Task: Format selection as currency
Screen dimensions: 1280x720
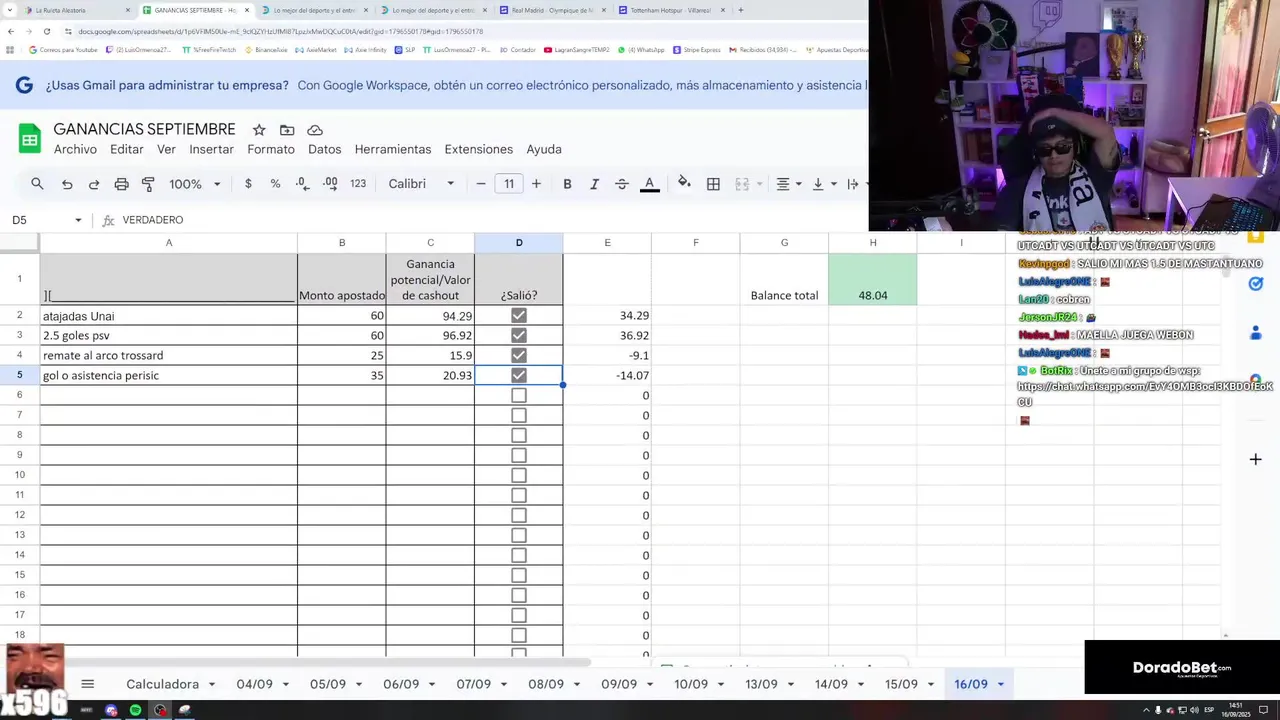Action: coord(248,184)
